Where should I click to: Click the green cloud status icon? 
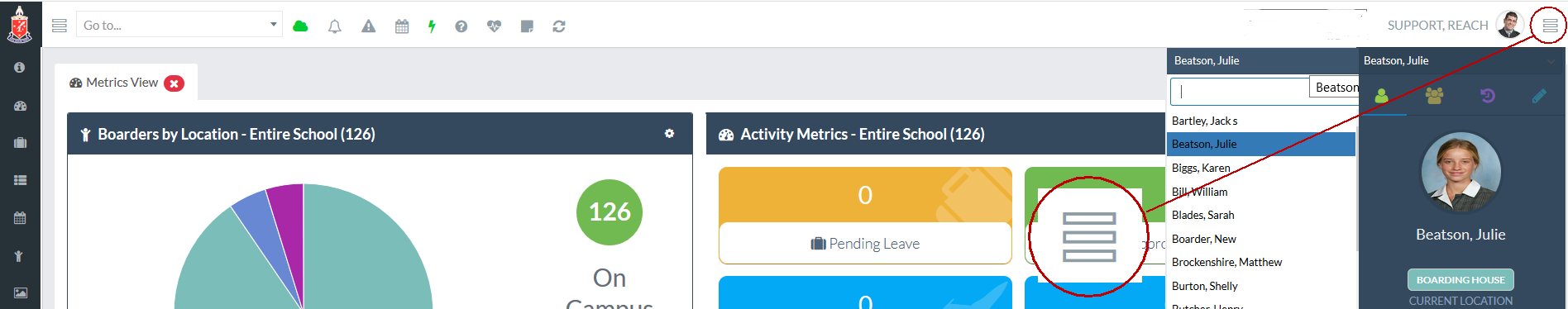300,26
